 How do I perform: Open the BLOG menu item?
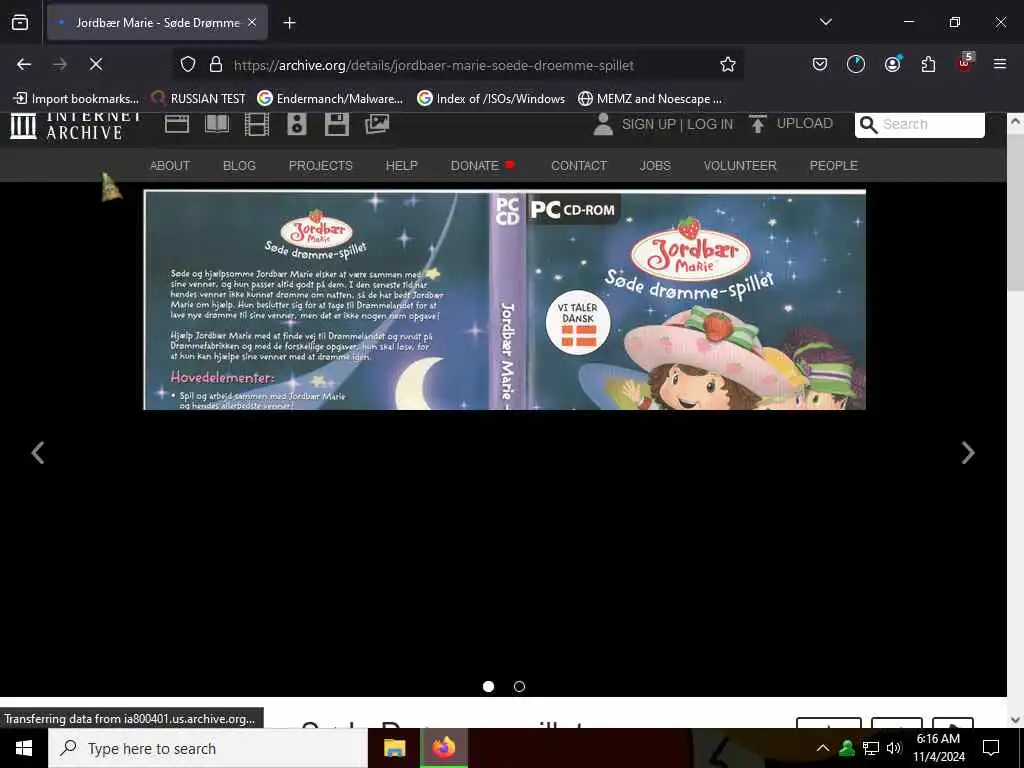pyautogui.click(x=240, y=166)
